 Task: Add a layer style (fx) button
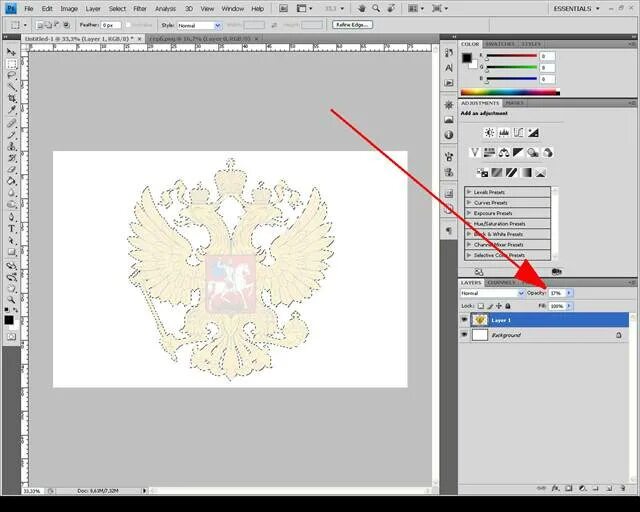click(x=555, y=488)
